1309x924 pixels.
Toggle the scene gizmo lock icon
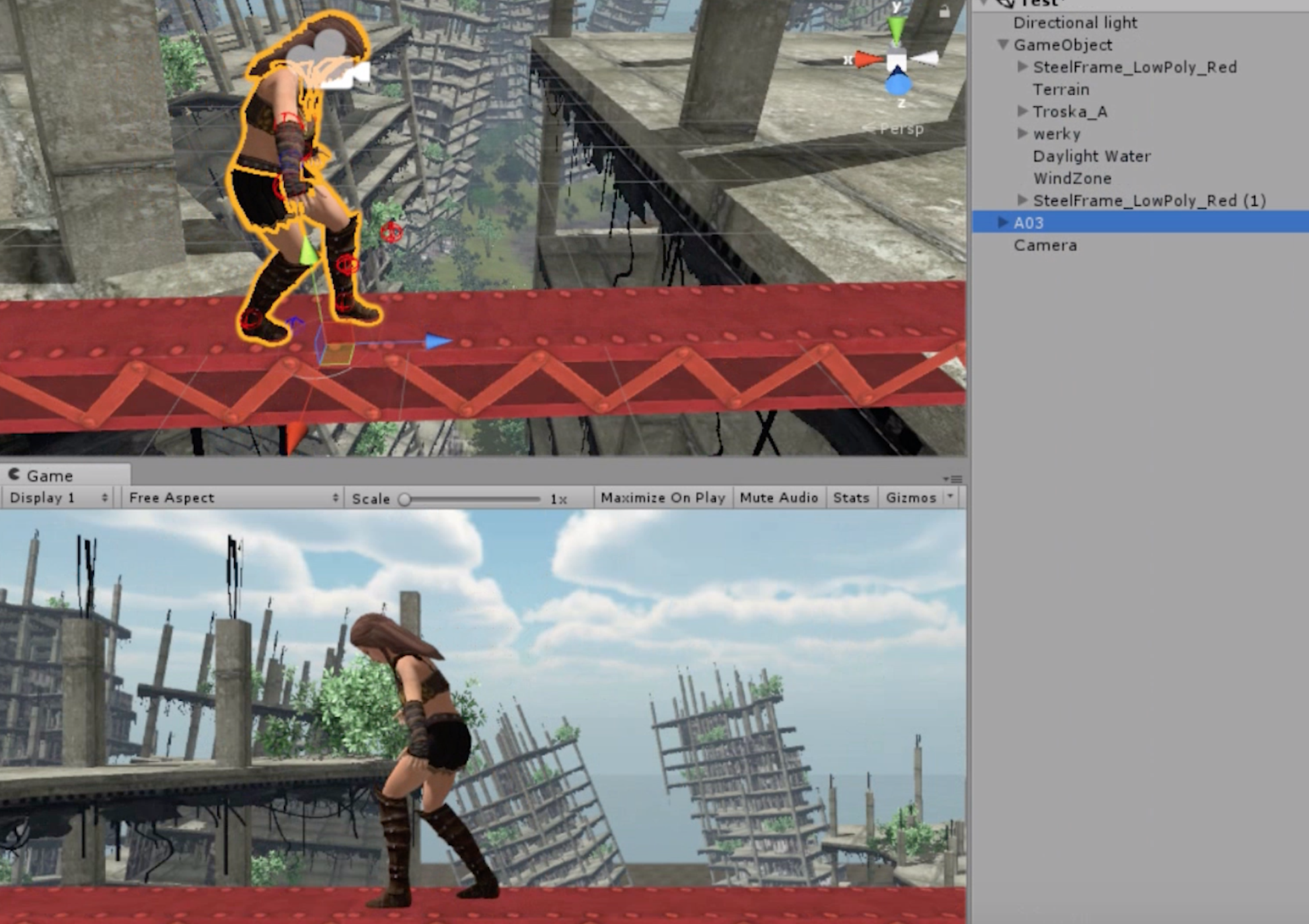[x=944, y=11]
